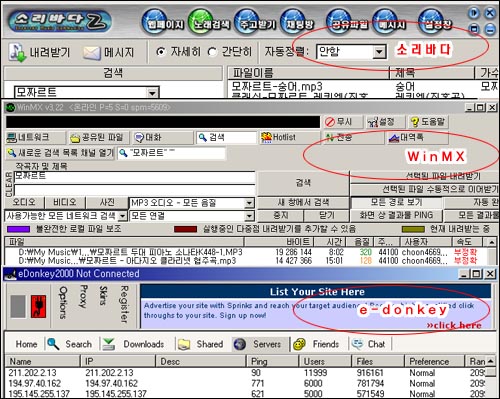Click the WinMX title bar logo icon
Image resolution: width=500 pixels, height=399 pixels.
click(11, 107)
